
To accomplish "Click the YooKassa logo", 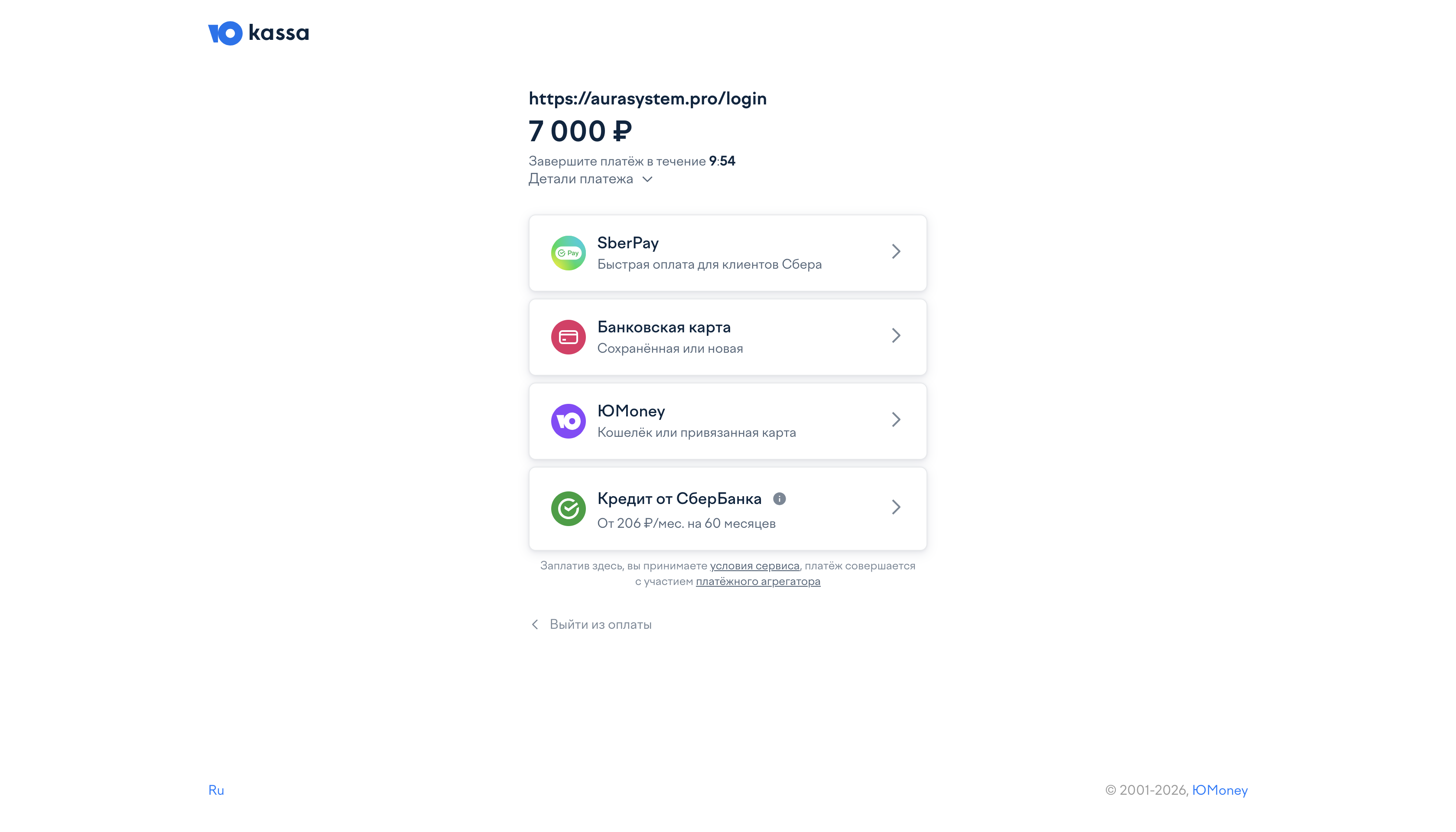I will tap(258, 33).
